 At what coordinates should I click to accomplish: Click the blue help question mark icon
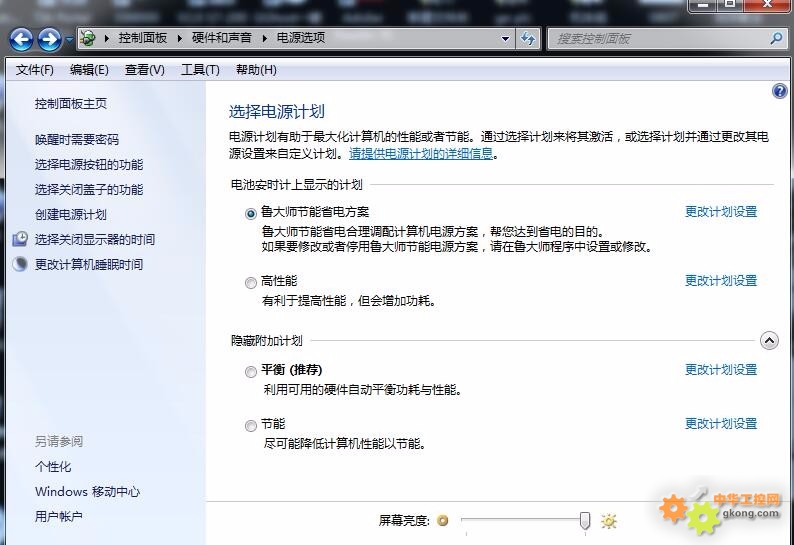(x=780, y=91)
